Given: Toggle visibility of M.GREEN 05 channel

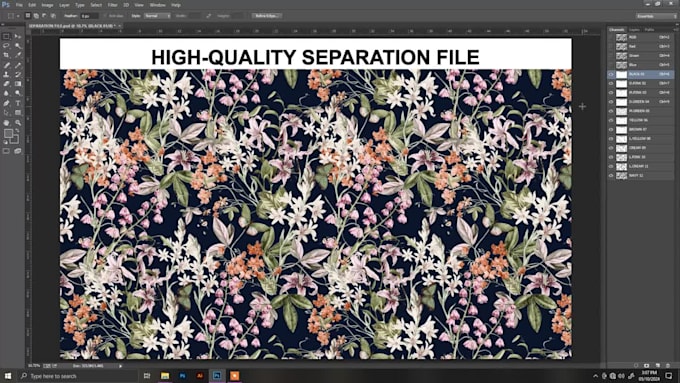Looking at the screenshot, I should coord(611,111).
